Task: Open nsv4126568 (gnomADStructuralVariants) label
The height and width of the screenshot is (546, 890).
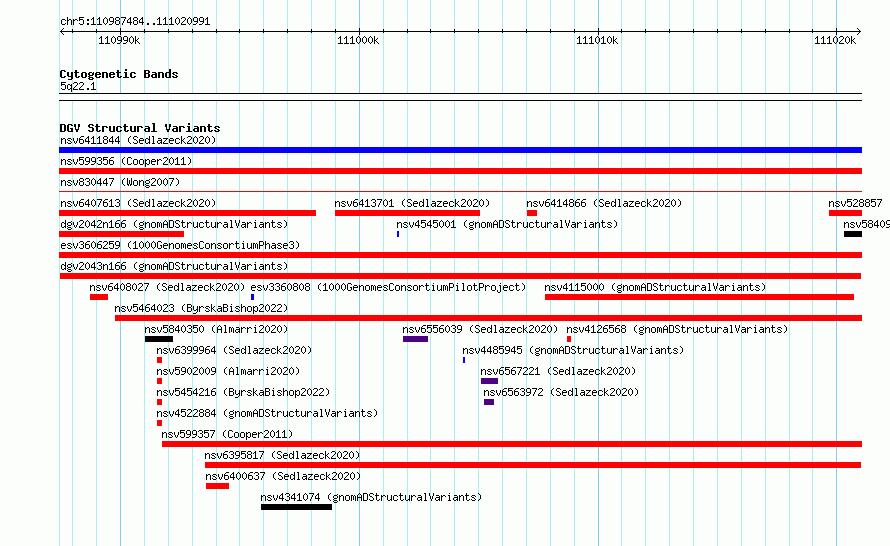Action: point(677,329)
